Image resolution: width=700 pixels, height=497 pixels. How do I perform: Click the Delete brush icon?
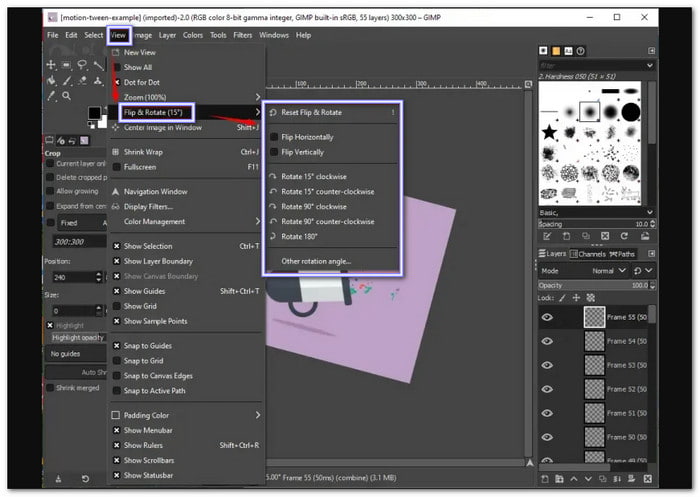pos(605,236)
